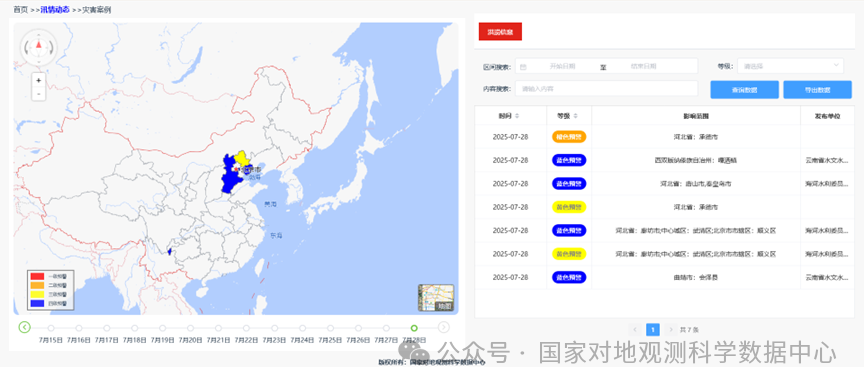This screenshot has height=367, width=864.
Task: Select the 7月21日 timeline point
Action: [218, 328]
